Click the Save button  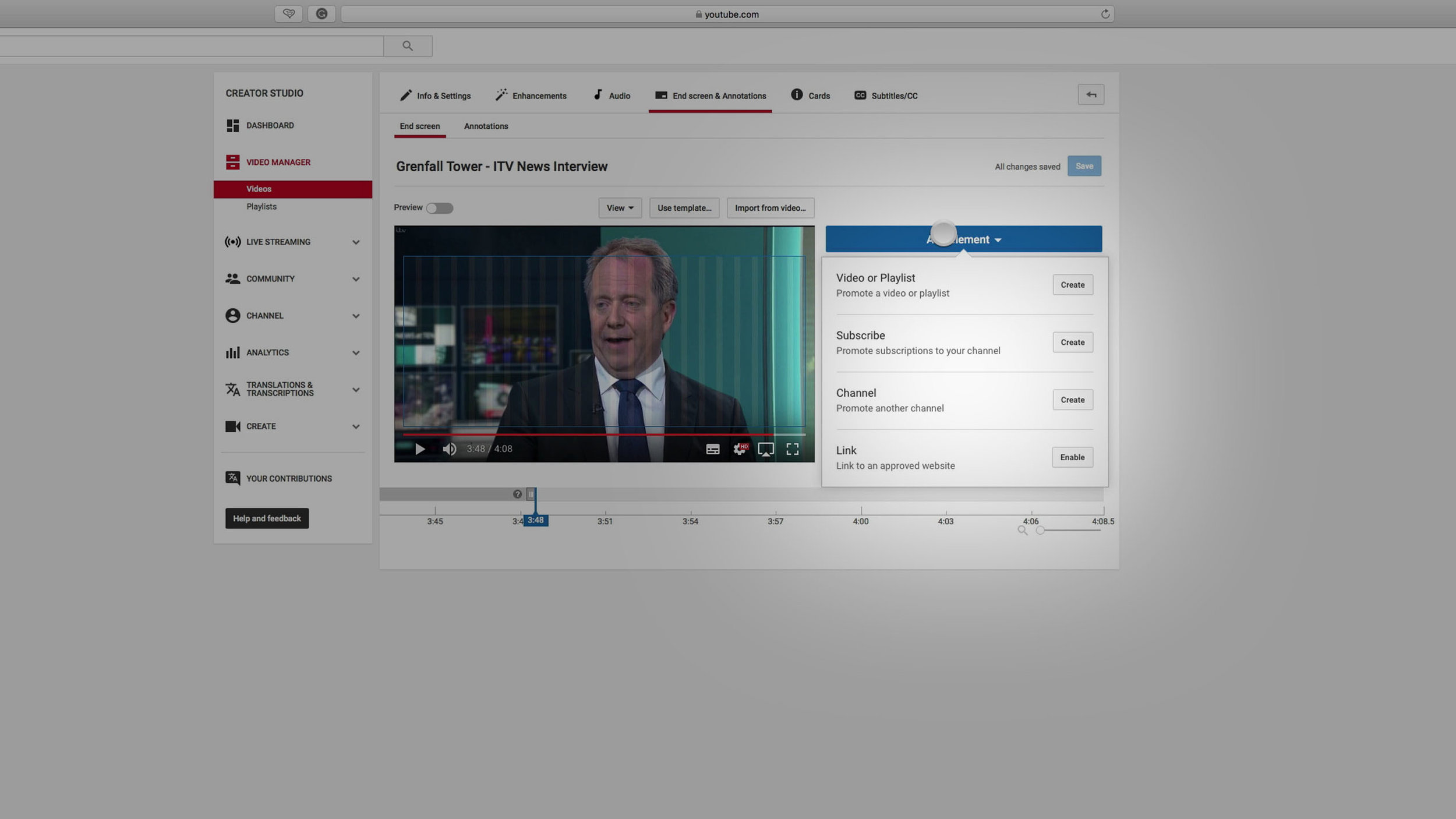(1084, 166)
